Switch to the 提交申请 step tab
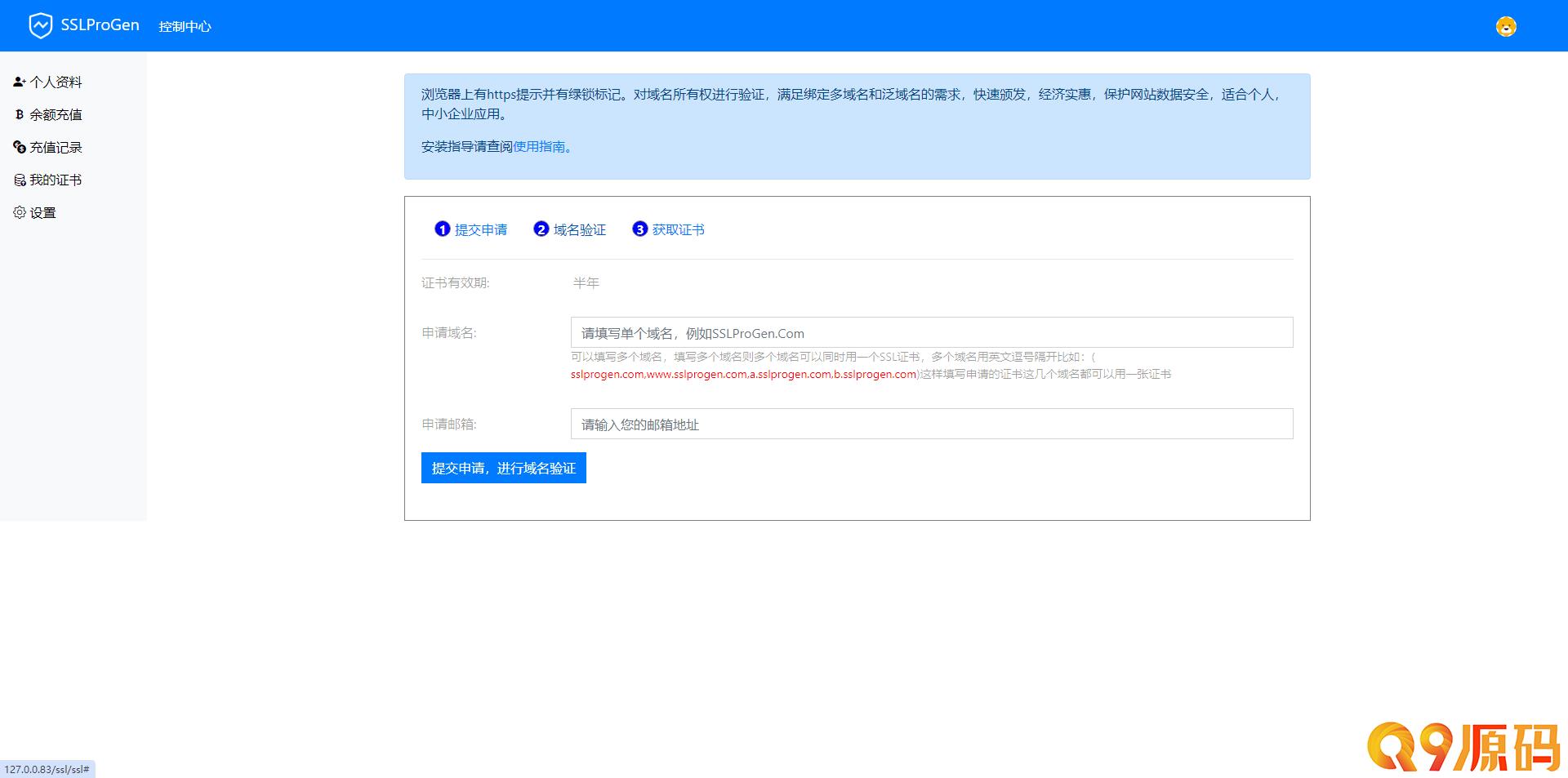The image size is (1568, 778). point(481,229)
